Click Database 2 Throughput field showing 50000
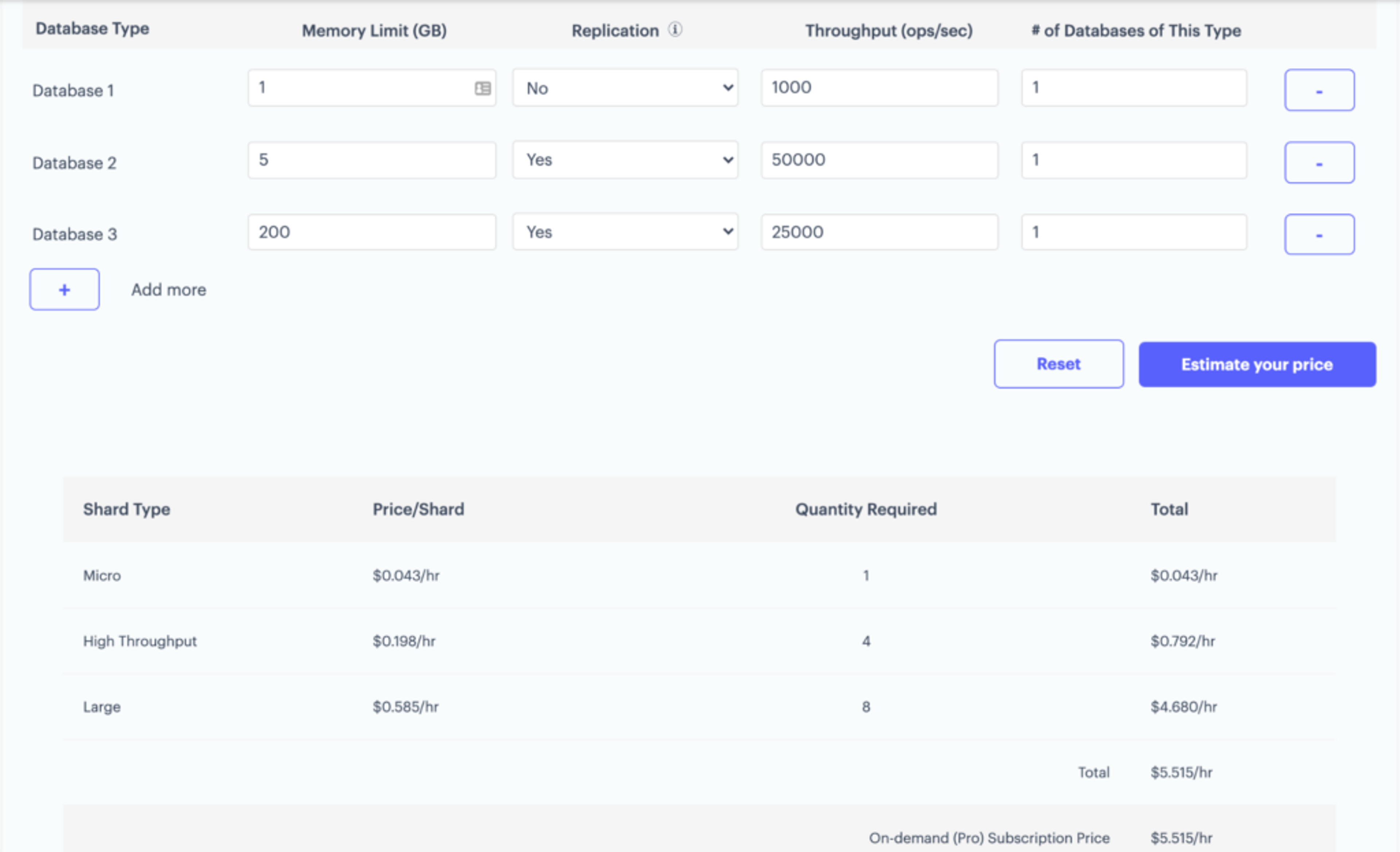The width and height of the screenshot is (1400, 852). pos(879,160)
